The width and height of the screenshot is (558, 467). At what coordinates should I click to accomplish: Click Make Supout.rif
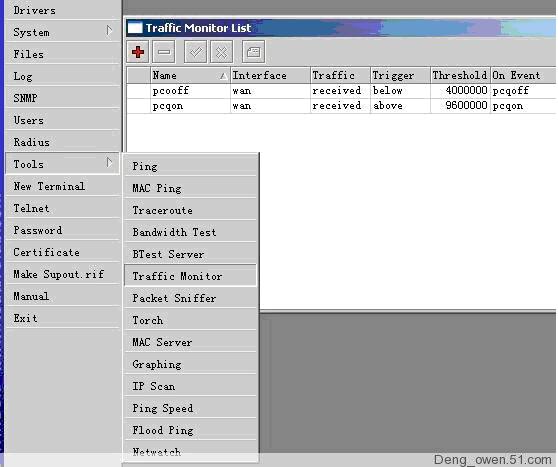coord(63,274)
